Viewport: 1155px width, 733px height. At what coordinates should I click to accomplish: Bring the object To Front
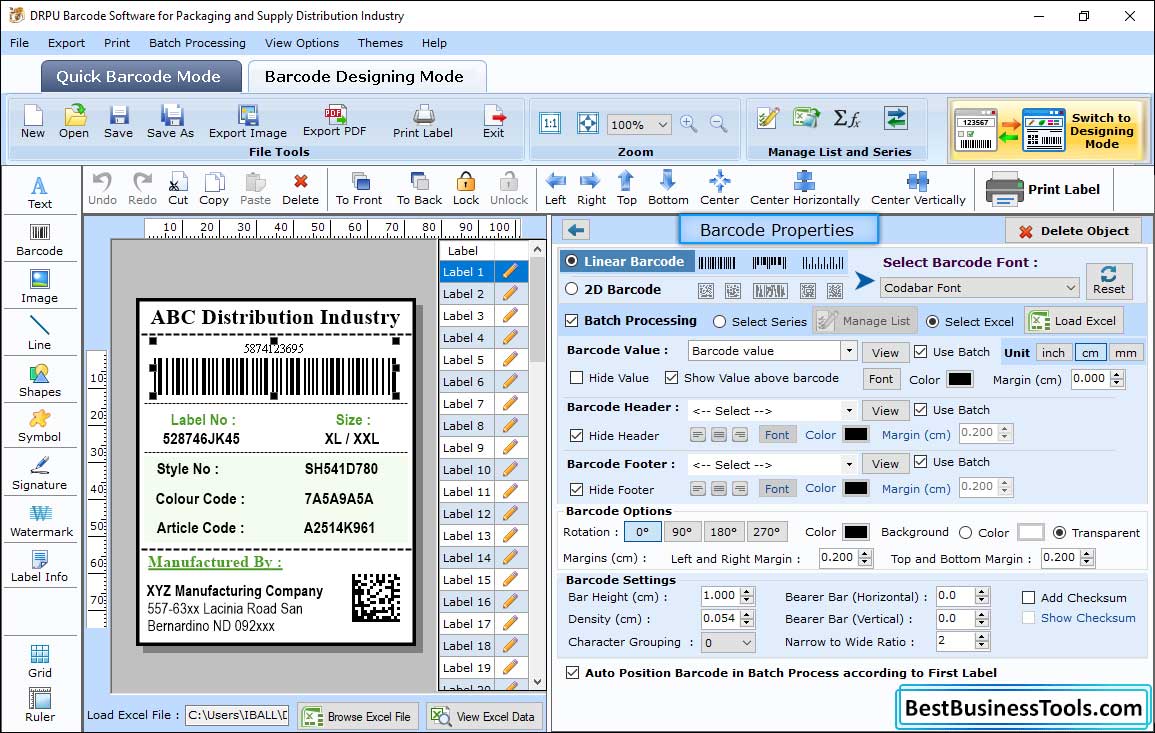[x=359, y=189]
